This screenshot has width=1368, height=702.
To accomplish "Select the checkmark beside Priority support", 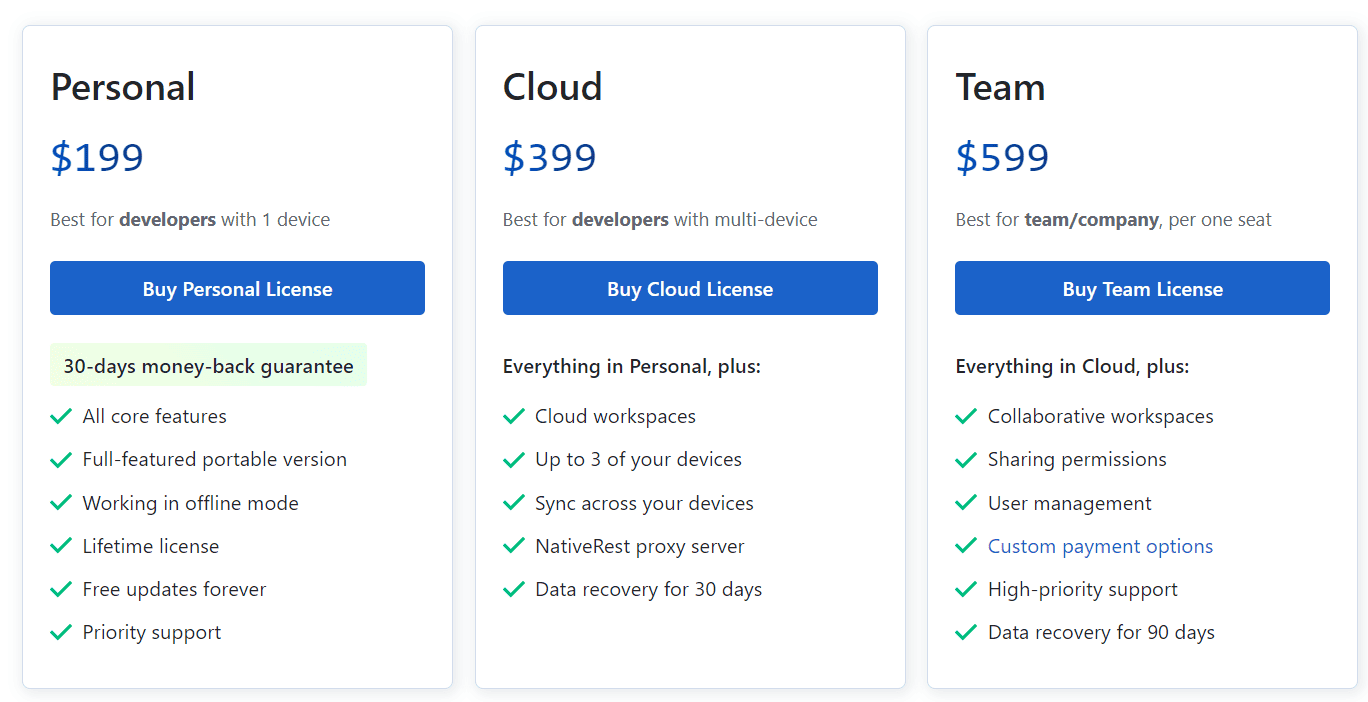I will pos(61,632).
